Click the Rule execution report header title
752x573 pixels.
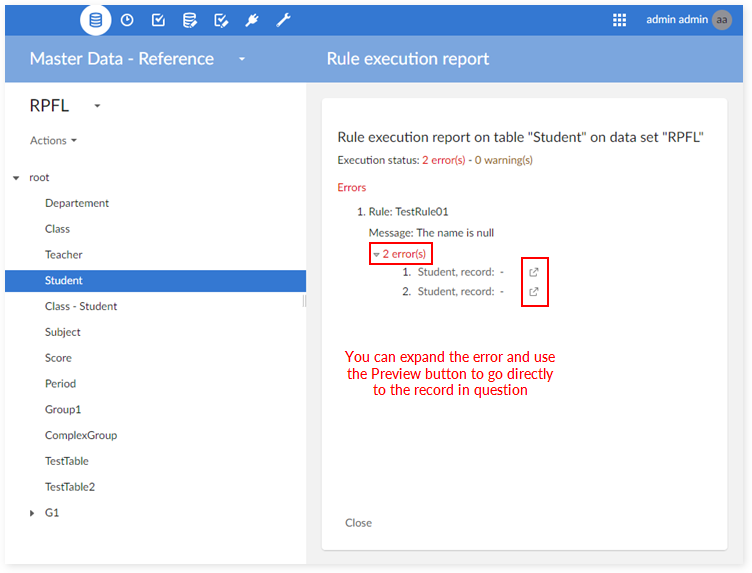point(408,58)
